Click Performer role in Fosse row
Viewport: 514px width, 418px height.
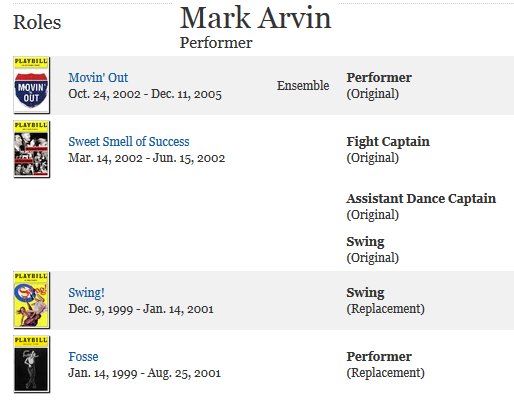click(x=379, y=356)
